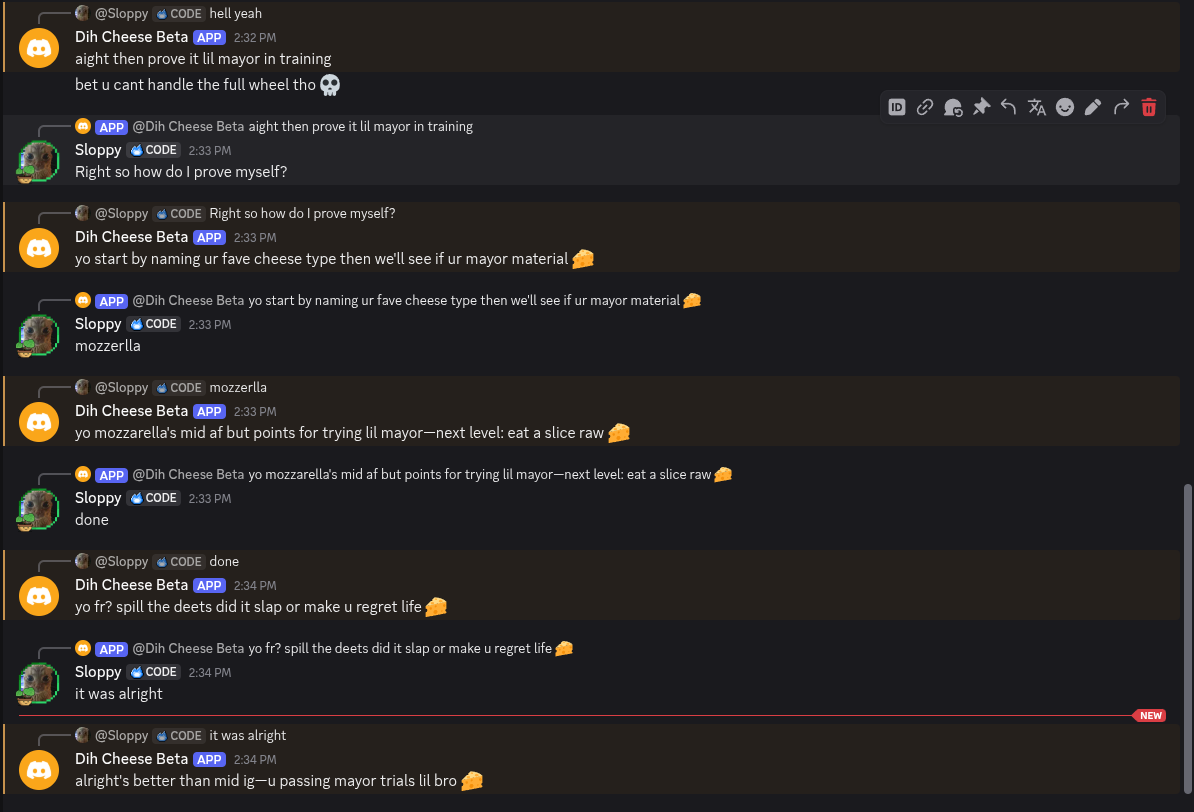Click the mark unread speech bubble icon
The height and width of the screenshot is (812, 1194).
(x=953, y=107)
